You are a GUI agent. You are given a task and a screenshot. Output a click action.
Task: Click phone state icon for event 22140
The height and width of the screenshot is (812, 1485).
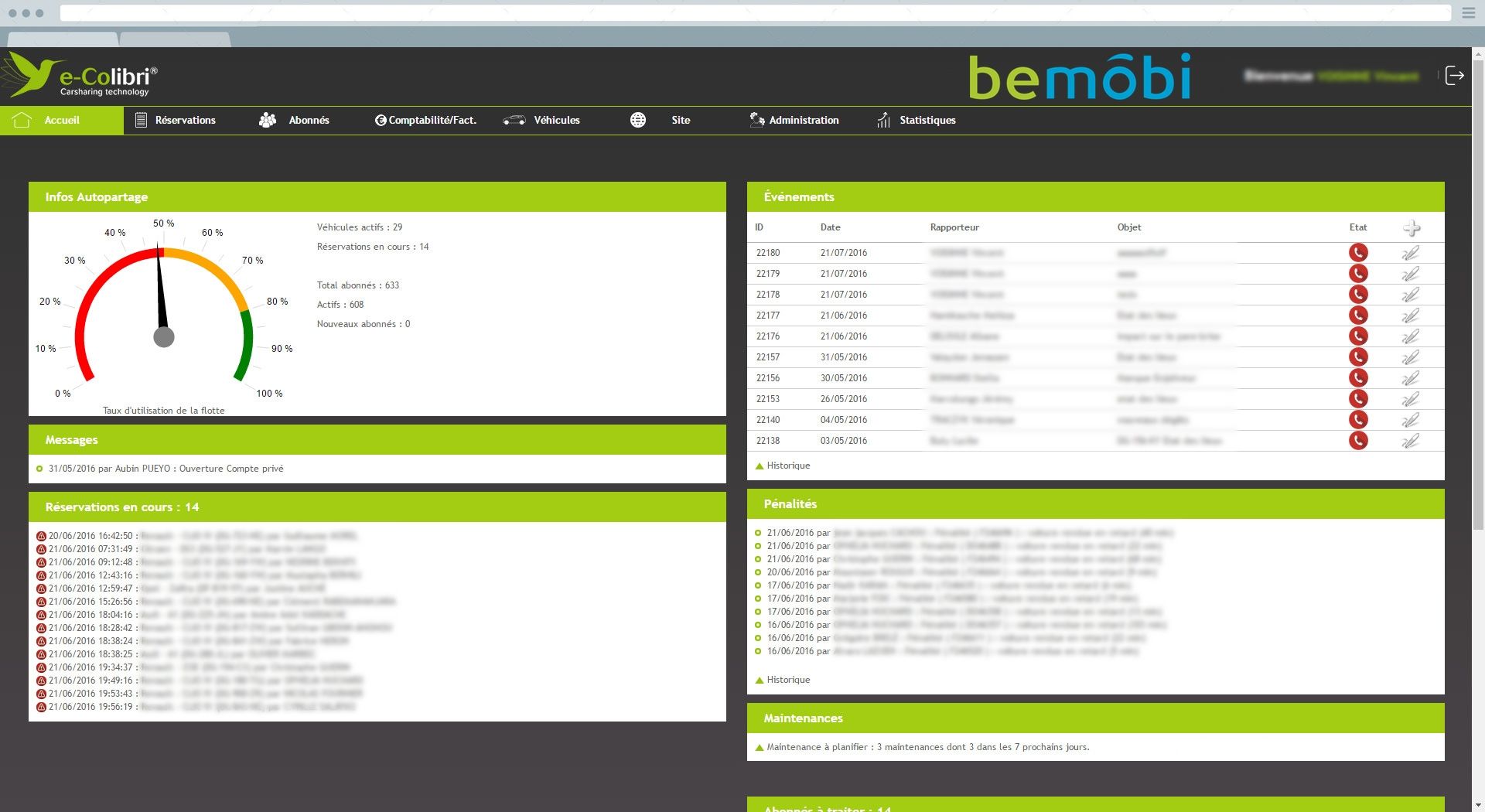(x=1358, y=420)
